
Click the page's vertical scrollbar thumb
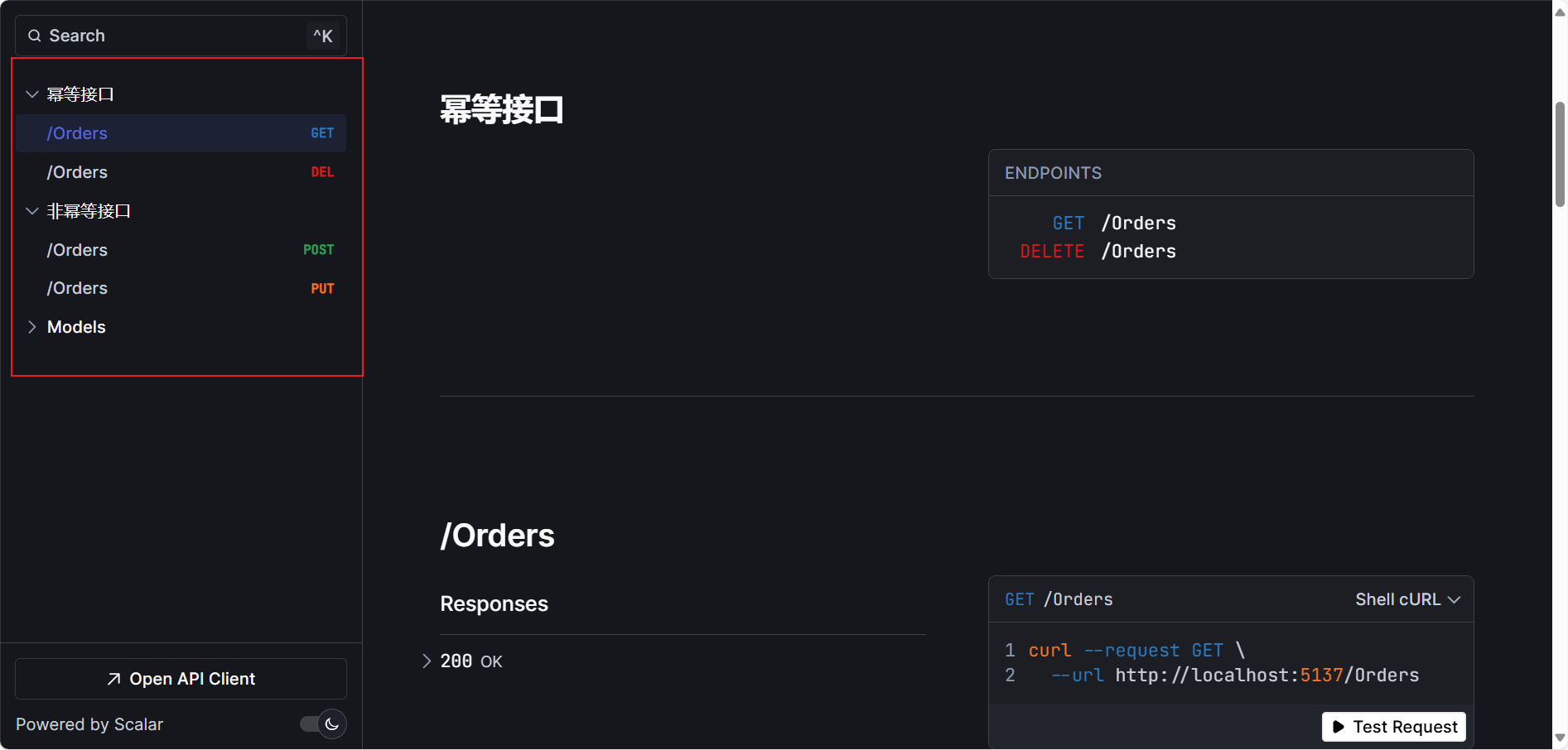pos(1560,153)
